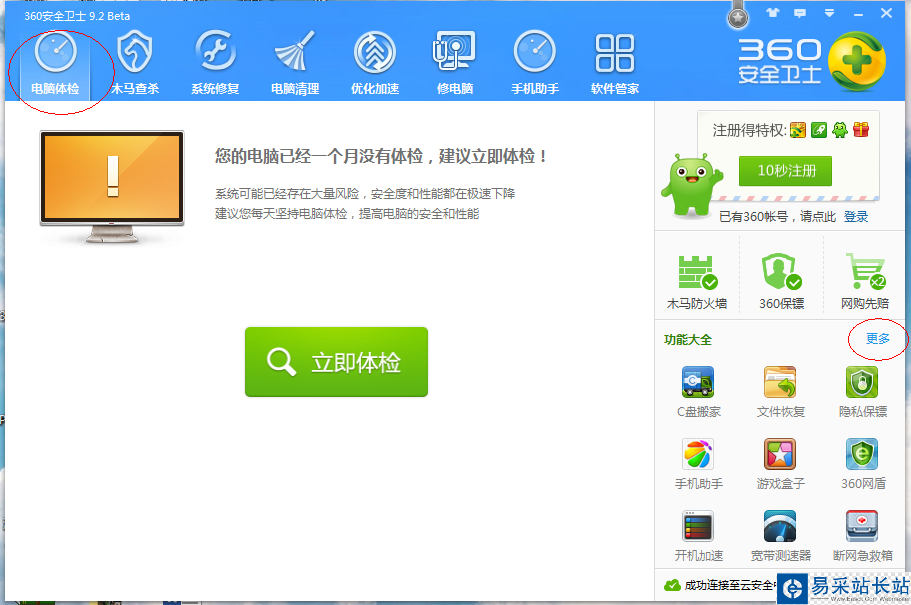The width and height of the screenshot is (911, 605).
Task: Open 软件管家 from the toolbar
Action: (x=615, y=64)
